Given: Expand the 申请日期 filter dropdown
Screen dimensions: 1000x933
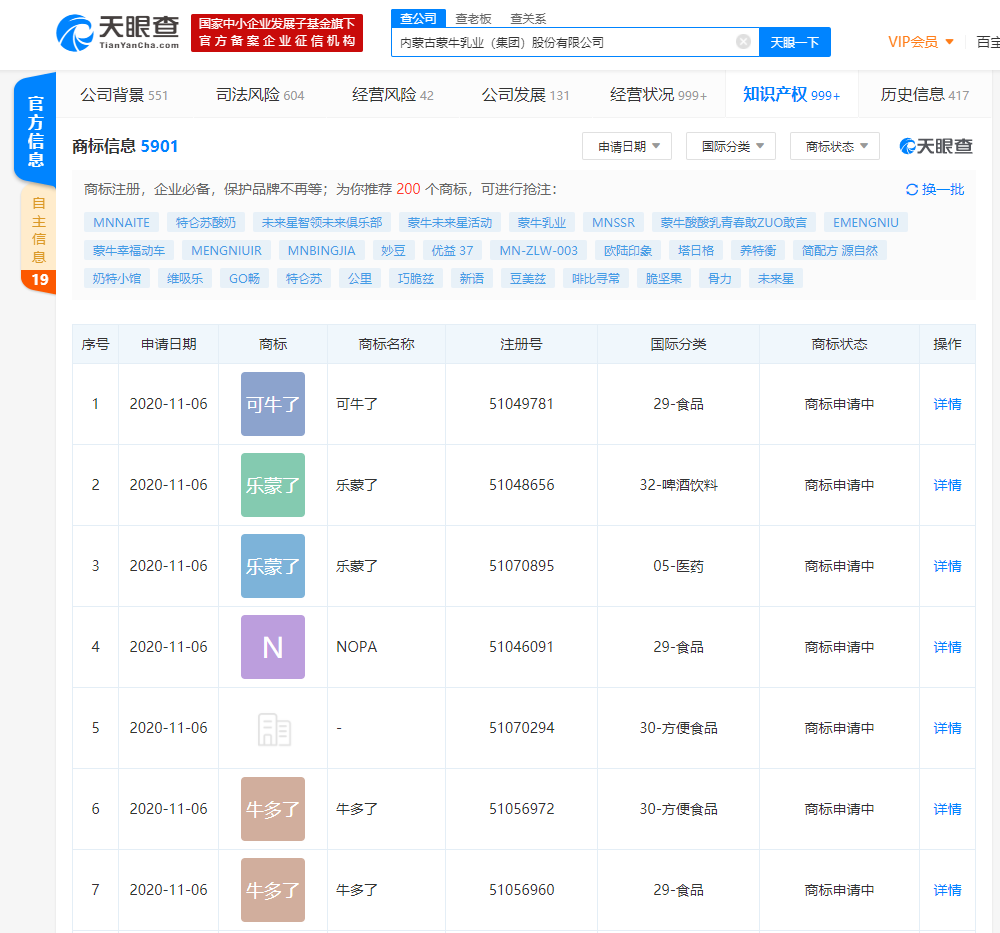Looking at the screenshot, I should (x=627, y=146).
